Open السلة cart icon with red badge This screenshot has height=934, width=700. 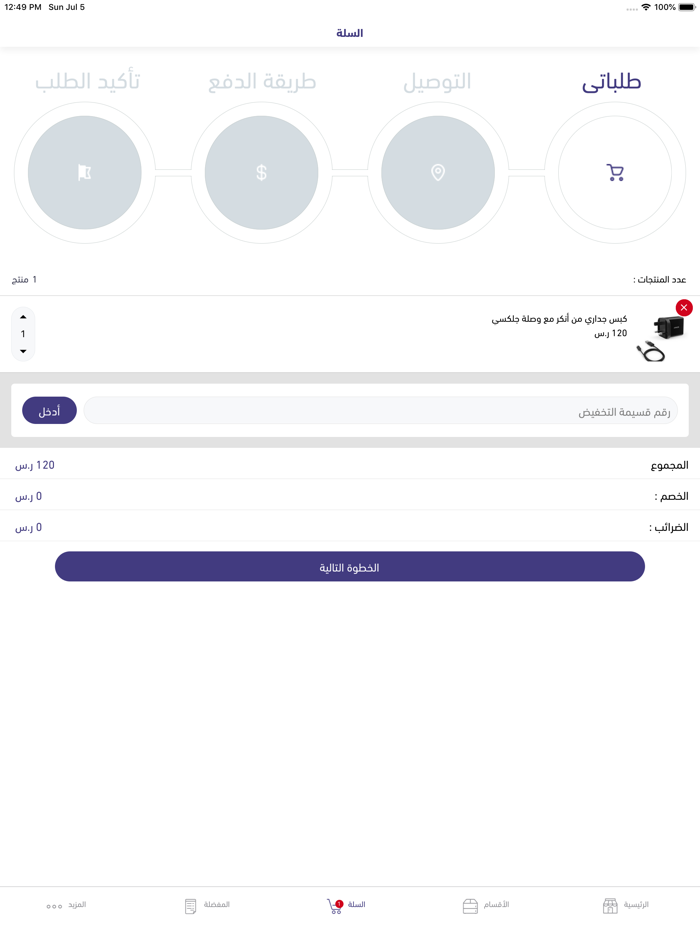point(332,905)
